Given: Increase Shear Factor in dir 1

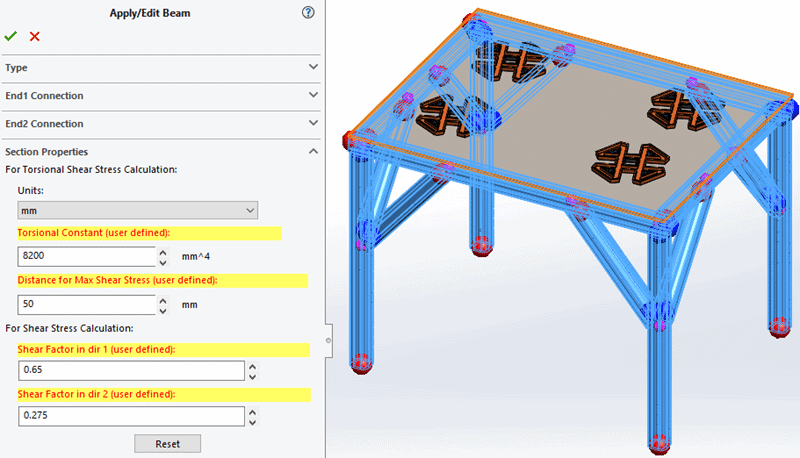Looking at the screenshot, I should tap(253, 366).
